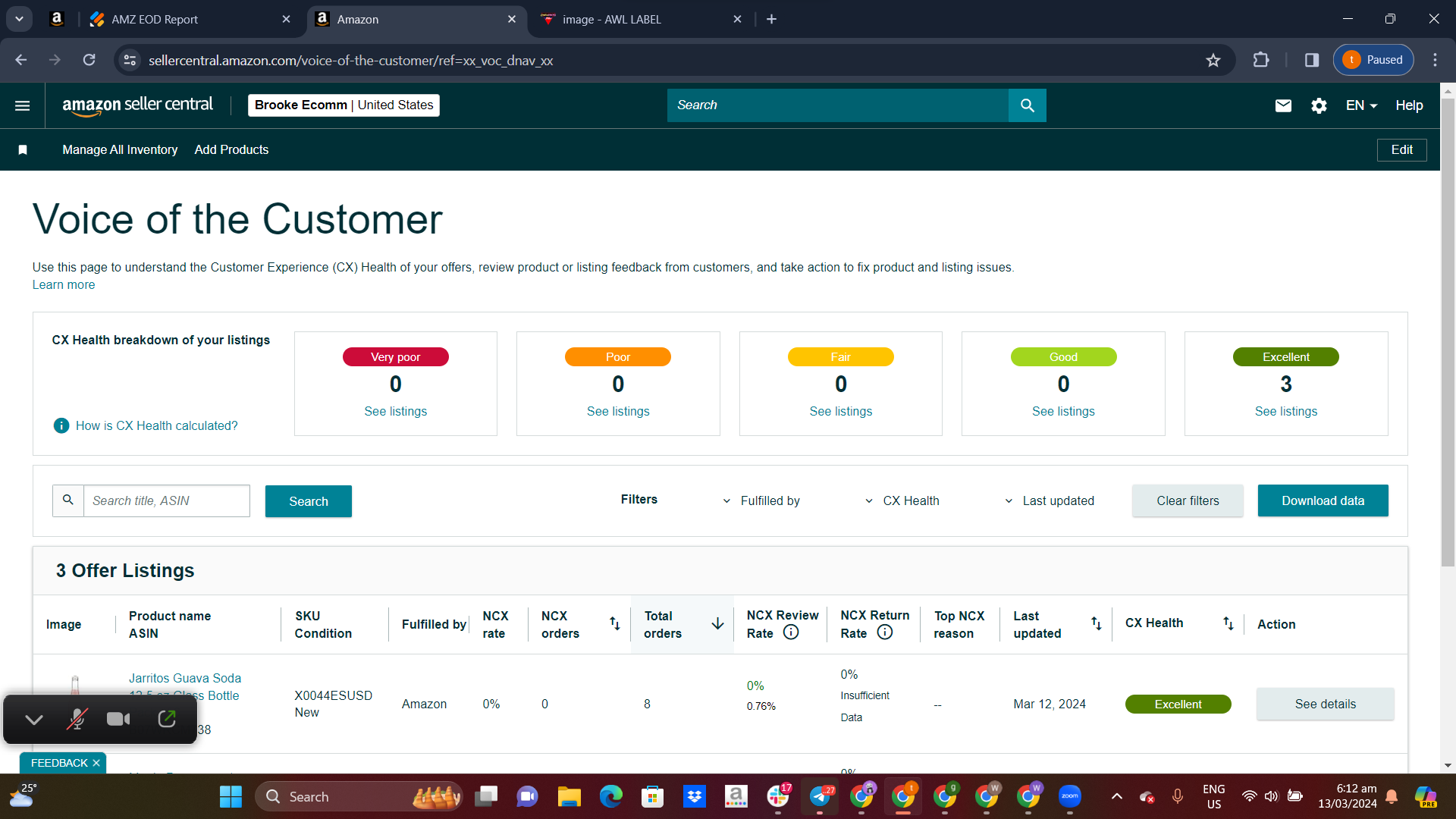
Task: See listings under Good
Action: [1063, 411]
